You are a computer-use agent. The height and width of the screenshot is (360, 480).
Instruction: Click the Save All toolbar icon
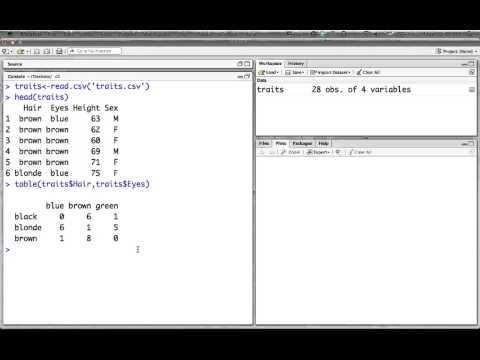click(47, 51)
